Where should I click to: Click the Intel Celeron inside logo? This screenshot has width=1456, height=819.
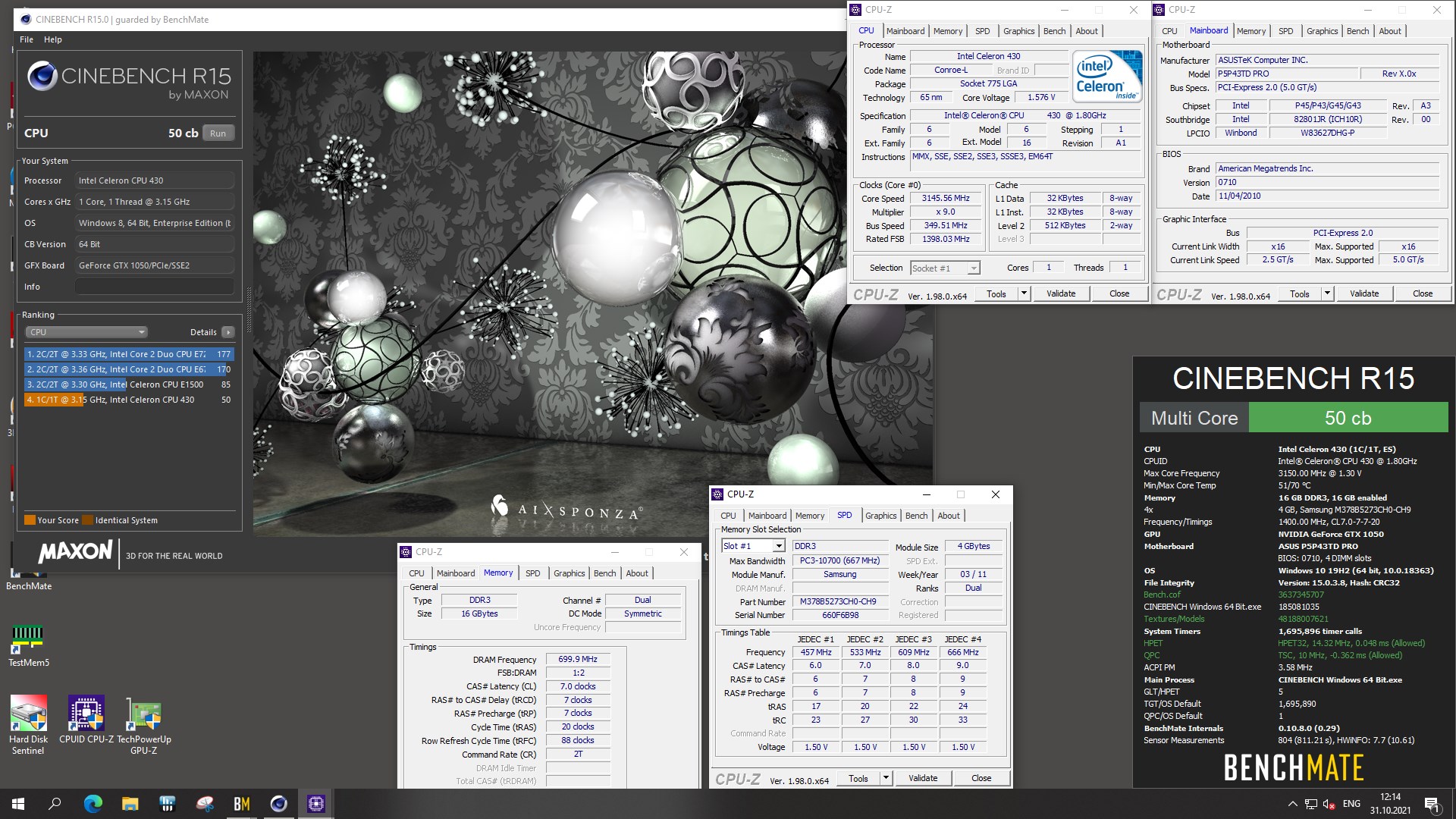1107,76
